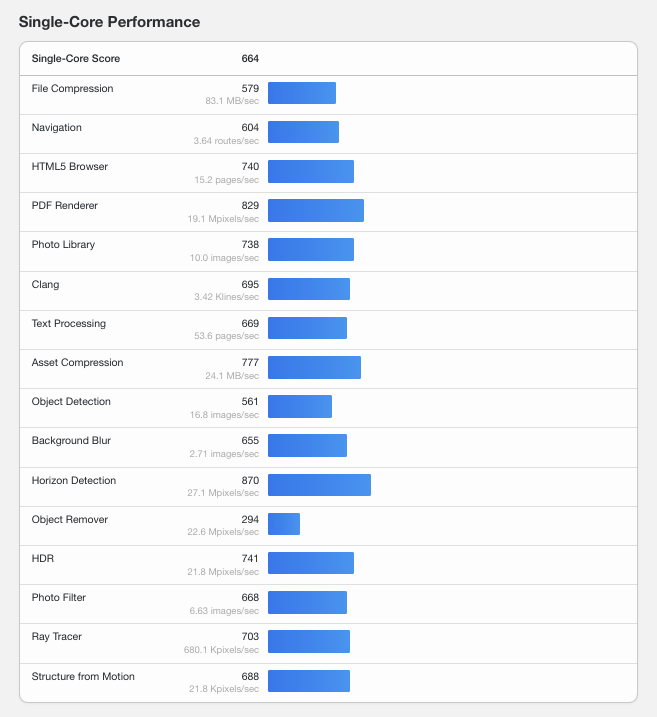Select the Clang benchmark label
Image resolution: width=657 pixels, height=717 pixels.
(45, 284)
